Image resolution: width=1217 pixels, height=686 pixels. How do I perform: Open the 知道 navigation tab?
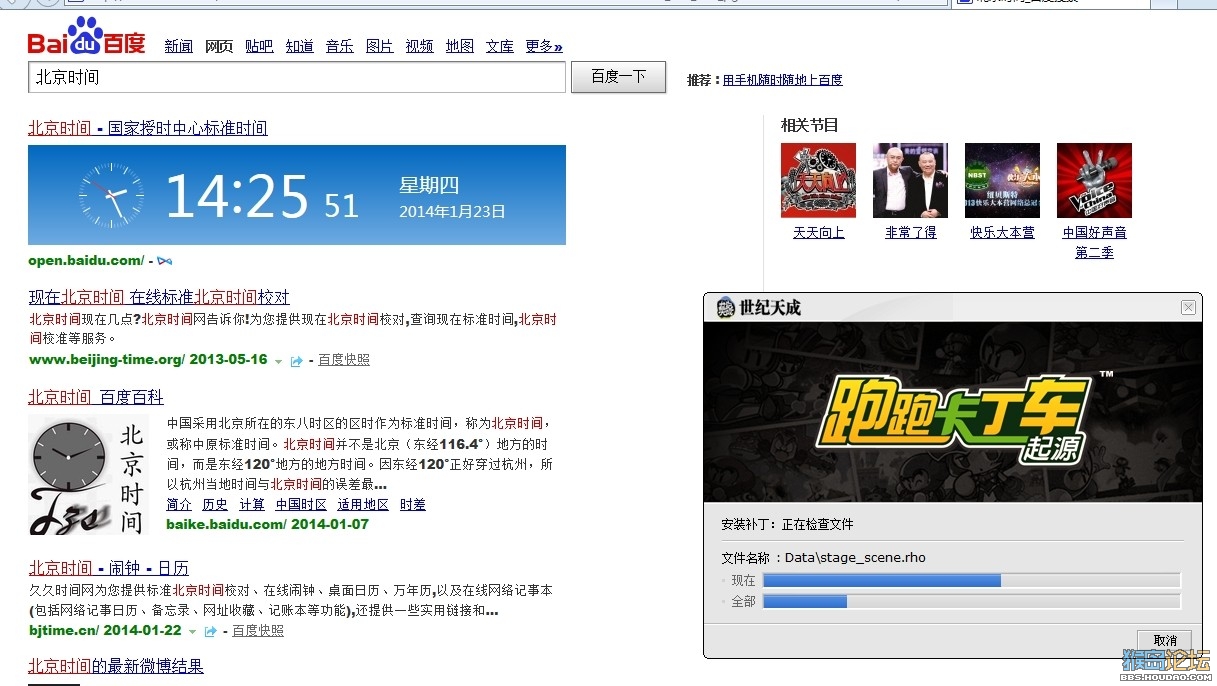299,46
